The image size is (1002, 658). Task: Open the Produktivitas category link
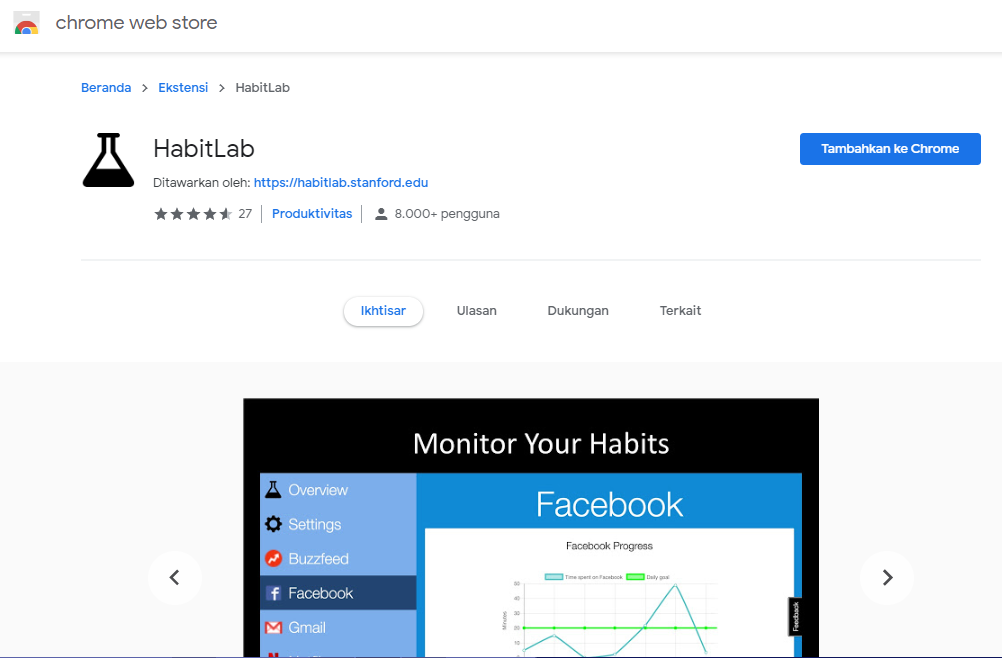point(312,213)
